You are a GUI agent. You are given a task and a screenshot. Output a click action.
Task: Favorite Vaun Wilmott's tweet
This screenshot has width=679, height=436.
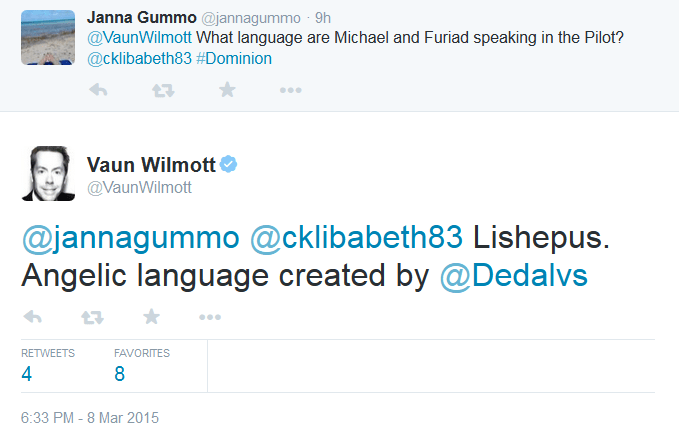[151, 317]
